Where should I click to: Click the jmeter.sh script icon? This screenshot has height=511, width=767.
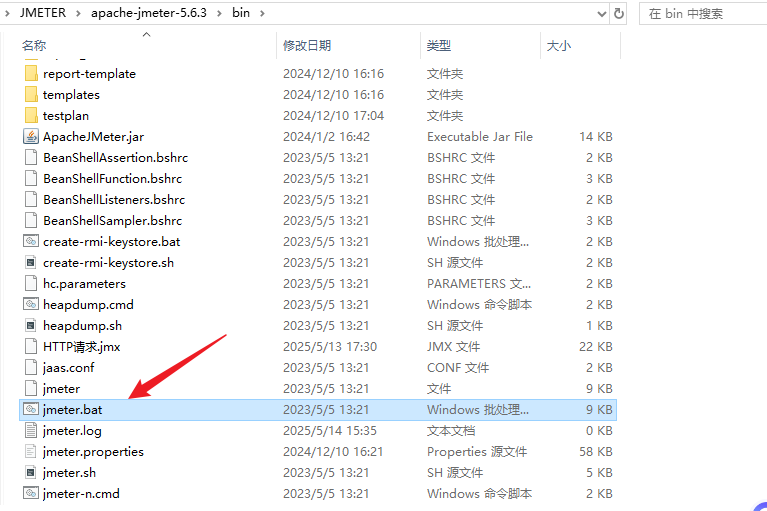click(31, 472)
